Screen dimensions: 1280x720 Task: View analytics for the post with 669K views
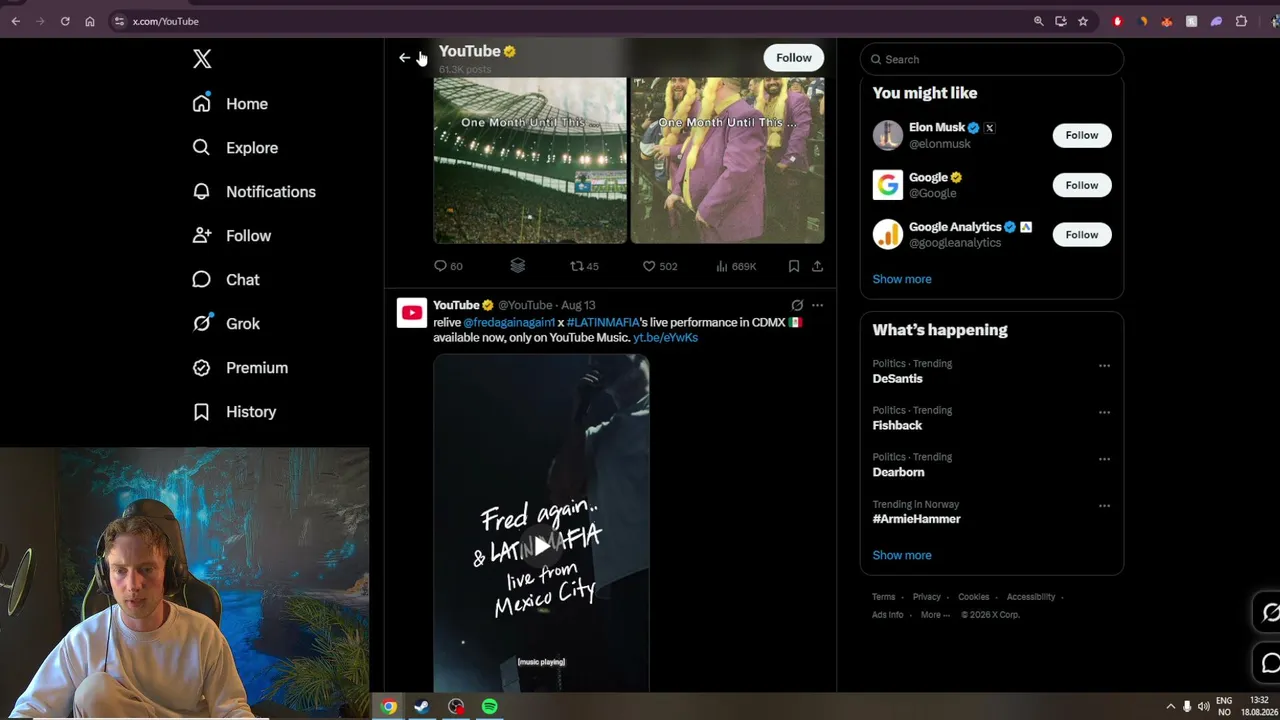(x=736, y=266)
